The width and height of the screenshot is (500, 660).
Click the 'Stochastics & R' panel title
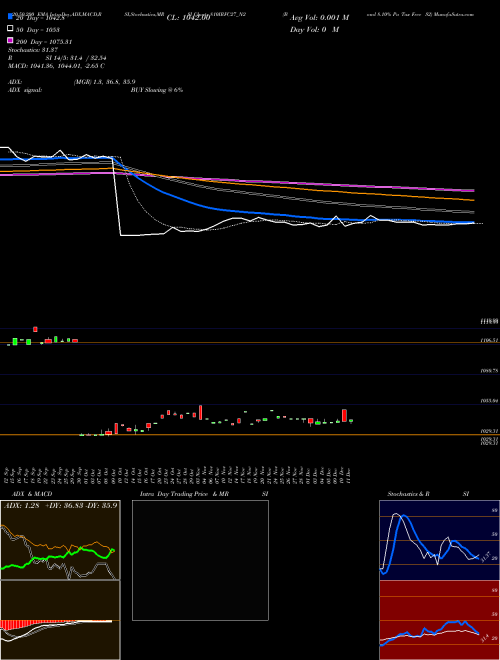click(408, 494)
